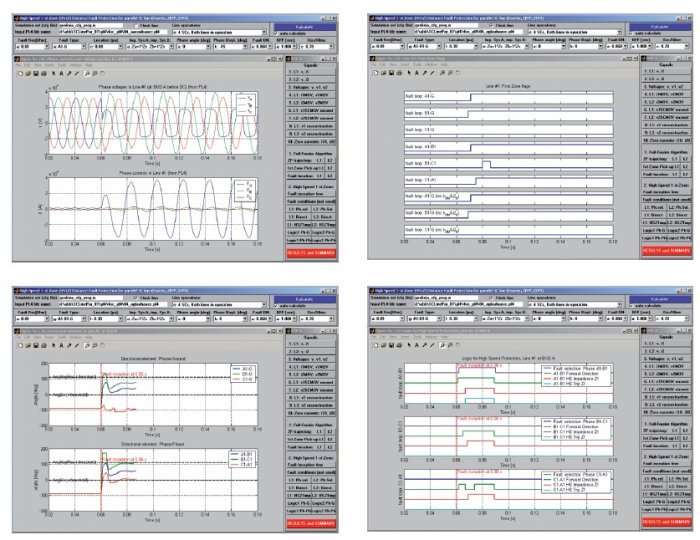Click '3. Voltages: v, v1, v2' button beside First Zone flags
The image size is (700, 540).
666,86
